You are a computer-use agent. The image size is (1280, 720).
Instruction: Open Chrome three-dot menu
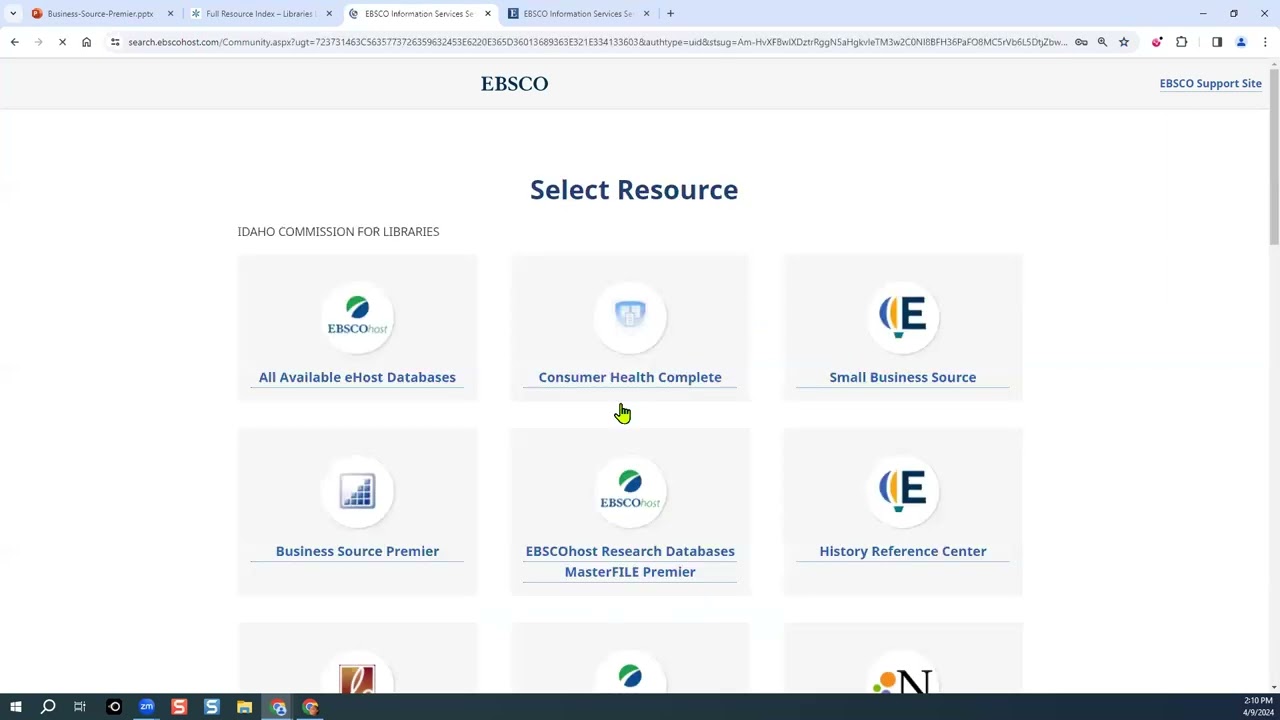1265,42
